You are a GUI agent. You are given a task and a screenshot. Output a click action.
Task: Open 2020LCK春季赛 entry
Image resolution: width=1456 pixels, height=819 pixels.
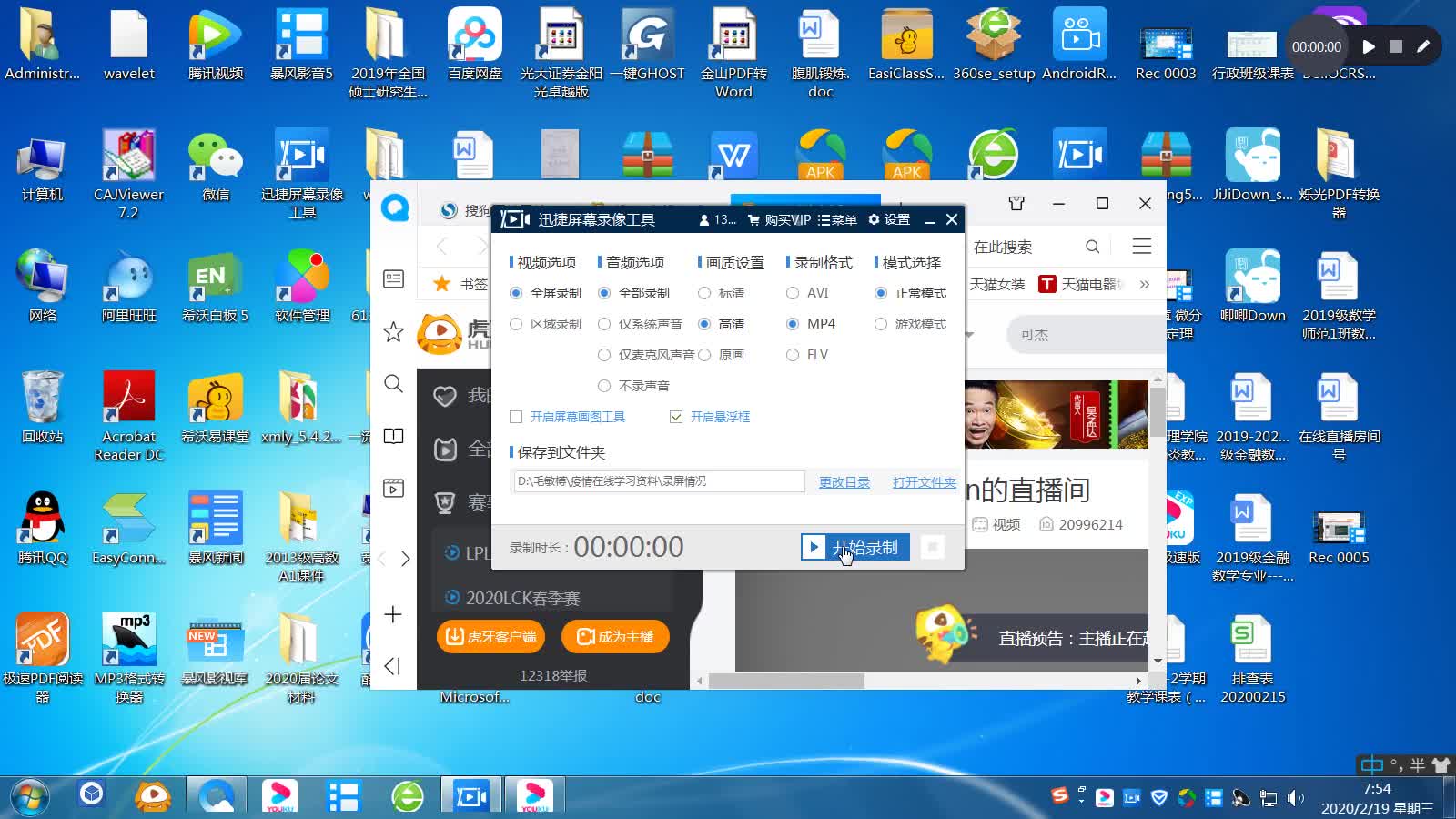[512, 598]
